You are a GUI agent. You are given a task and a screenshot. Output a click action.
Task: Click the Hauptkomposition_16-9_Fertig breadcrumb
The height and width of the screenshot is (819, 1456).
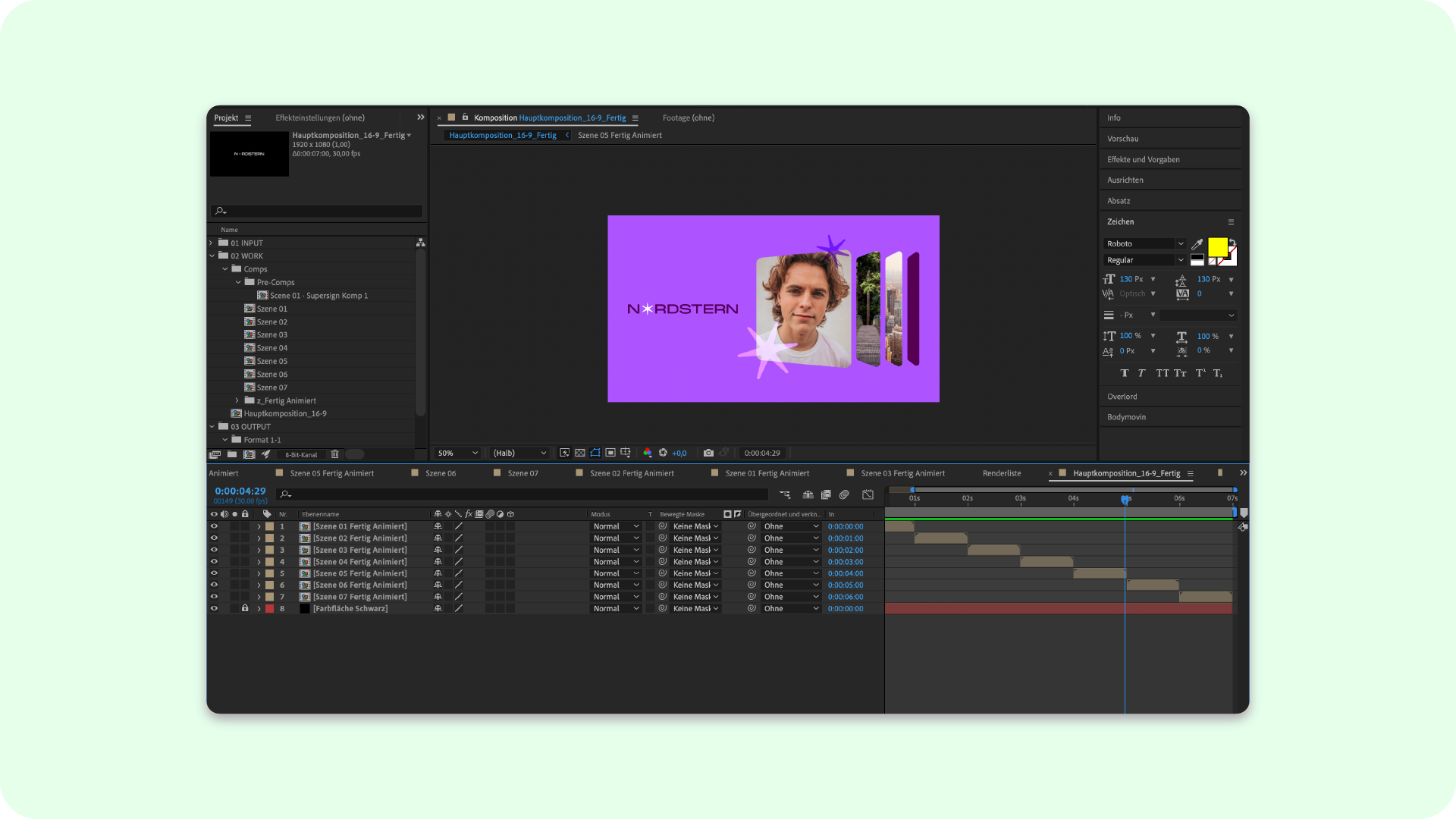(x=503, y=135)
